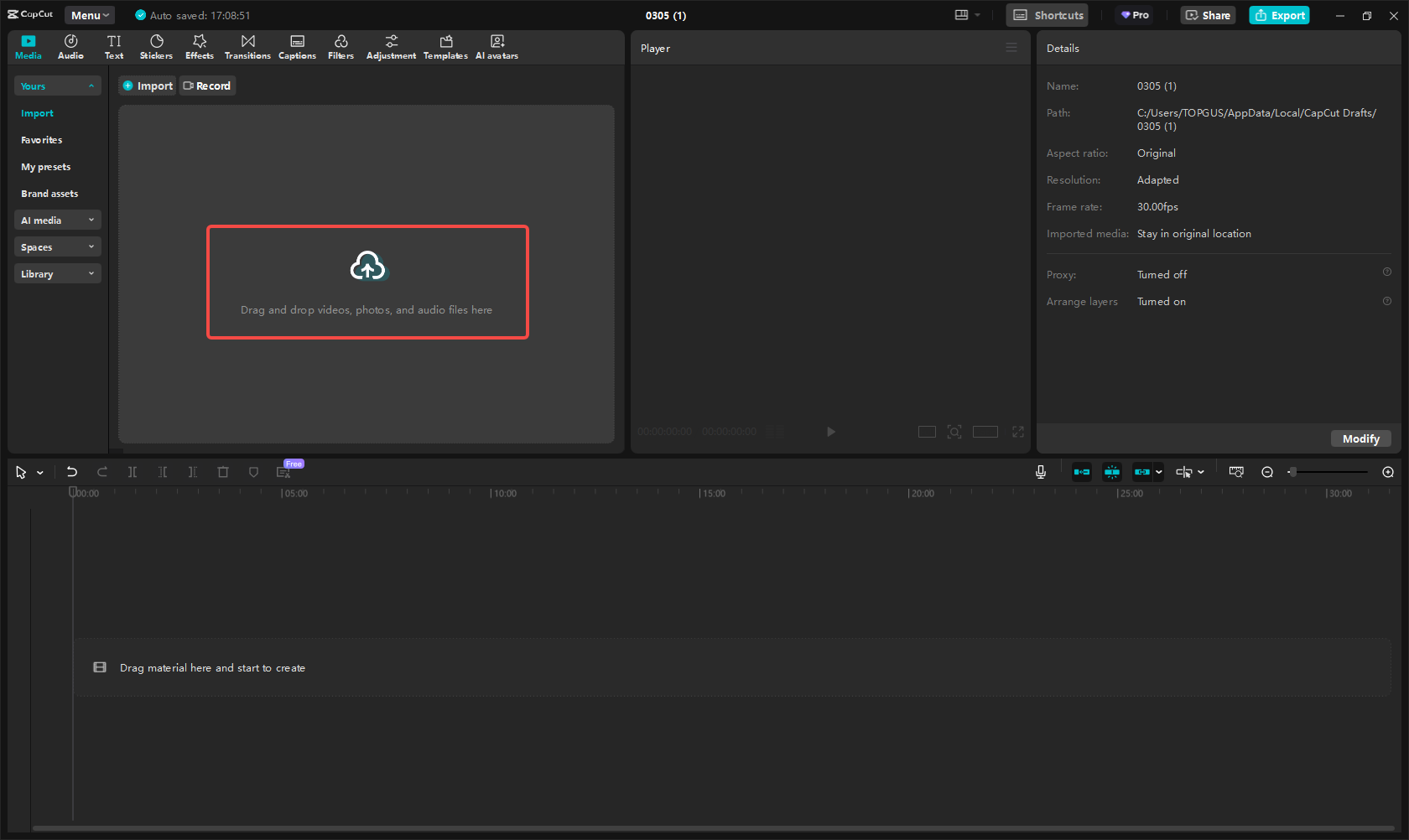This screenshot has height=840, width=1409.
Task: Open the Captions panel
Action: click(x=297, y=46)
